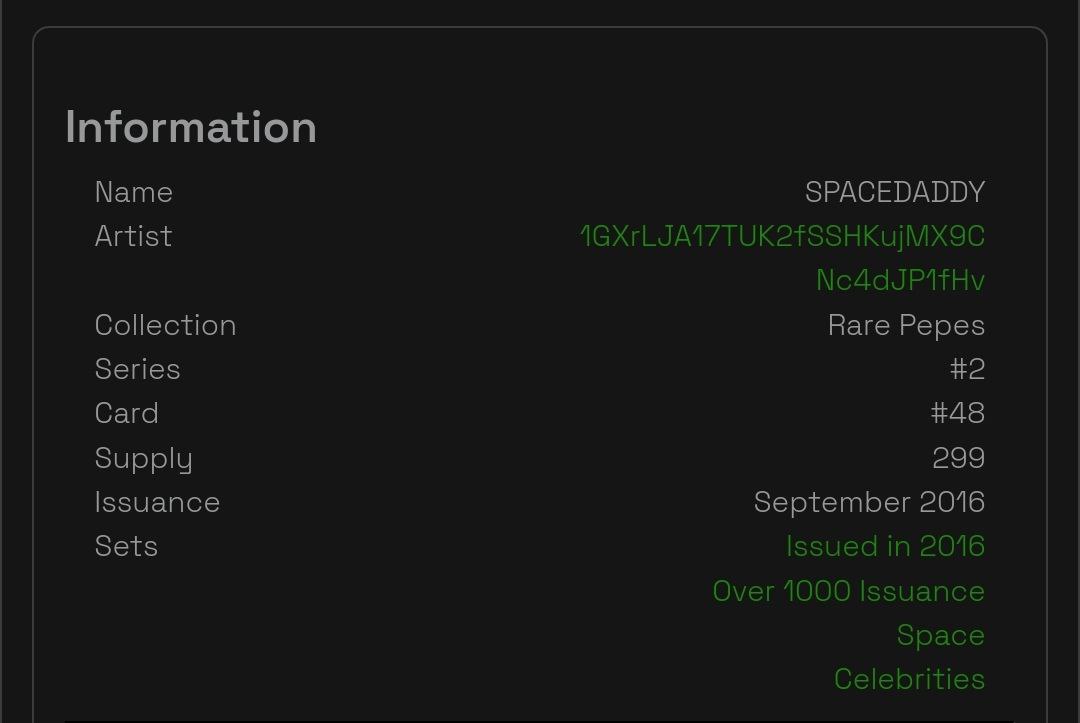Click the Rare Pepes collection value
The height and width of the screenshot is (723, 1080).
pos(906,325)
